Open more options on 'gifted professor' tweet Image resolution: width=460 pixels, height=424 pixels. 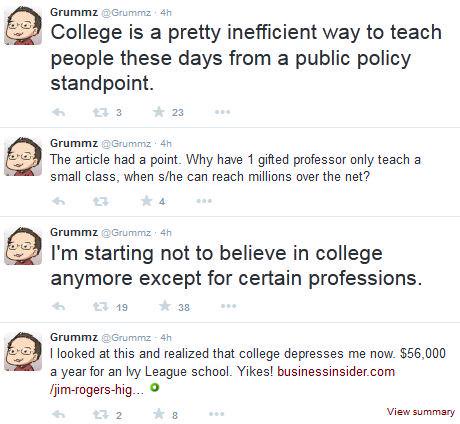pos(204,201)
